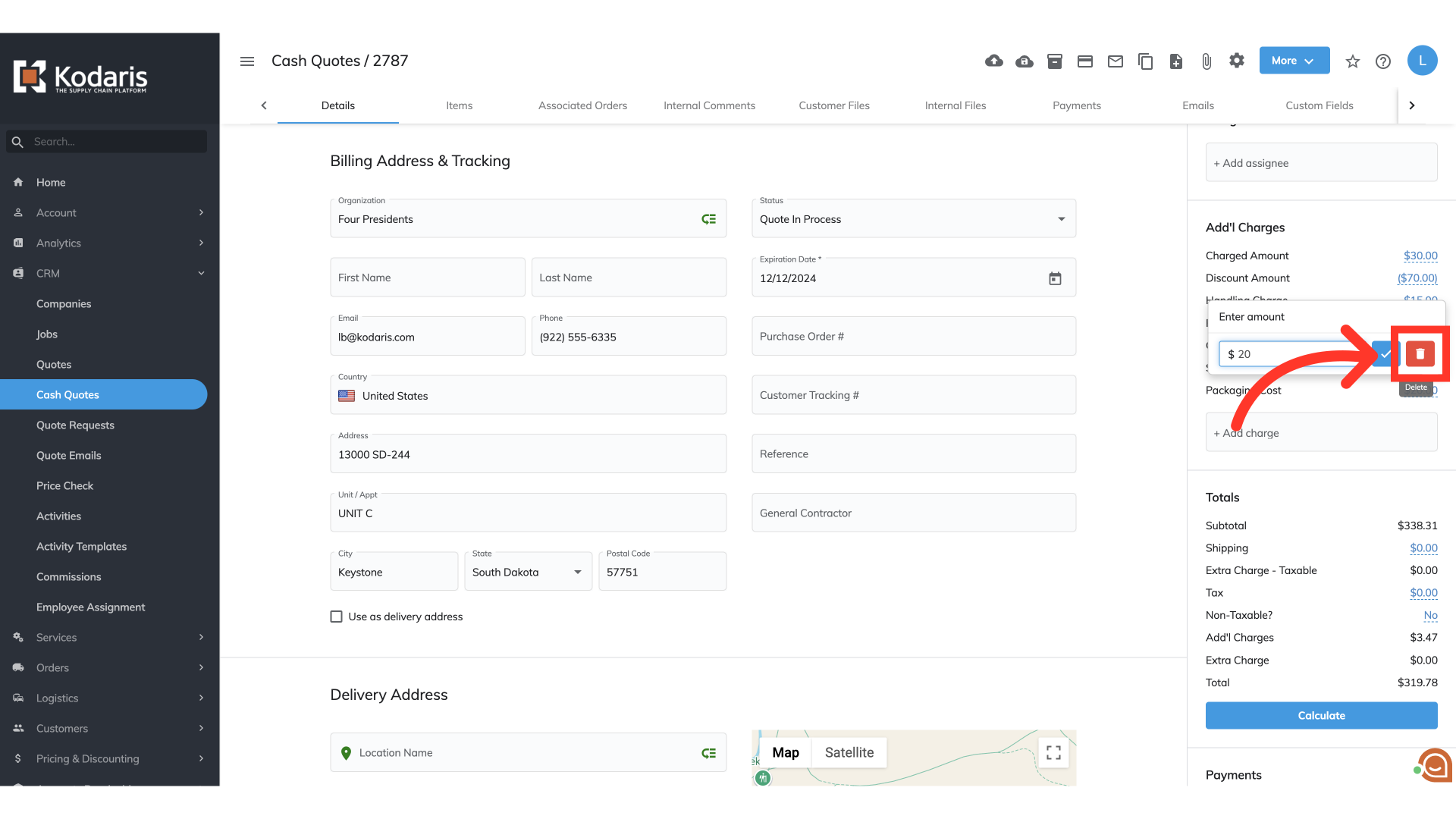Image resolution: width=1456 pixels, height=819 pixels.
Task: Open the Status dropdown
Action: tap(913, 218)
